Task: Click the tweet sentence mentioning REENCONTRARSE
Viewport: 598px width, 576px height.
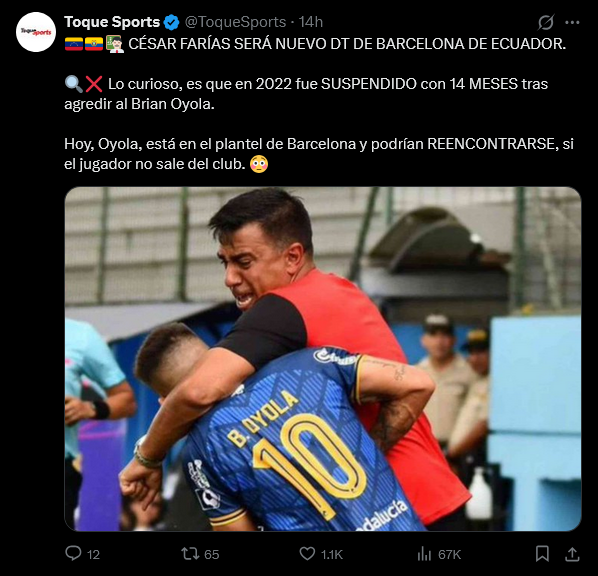Action: coord(319,154)
